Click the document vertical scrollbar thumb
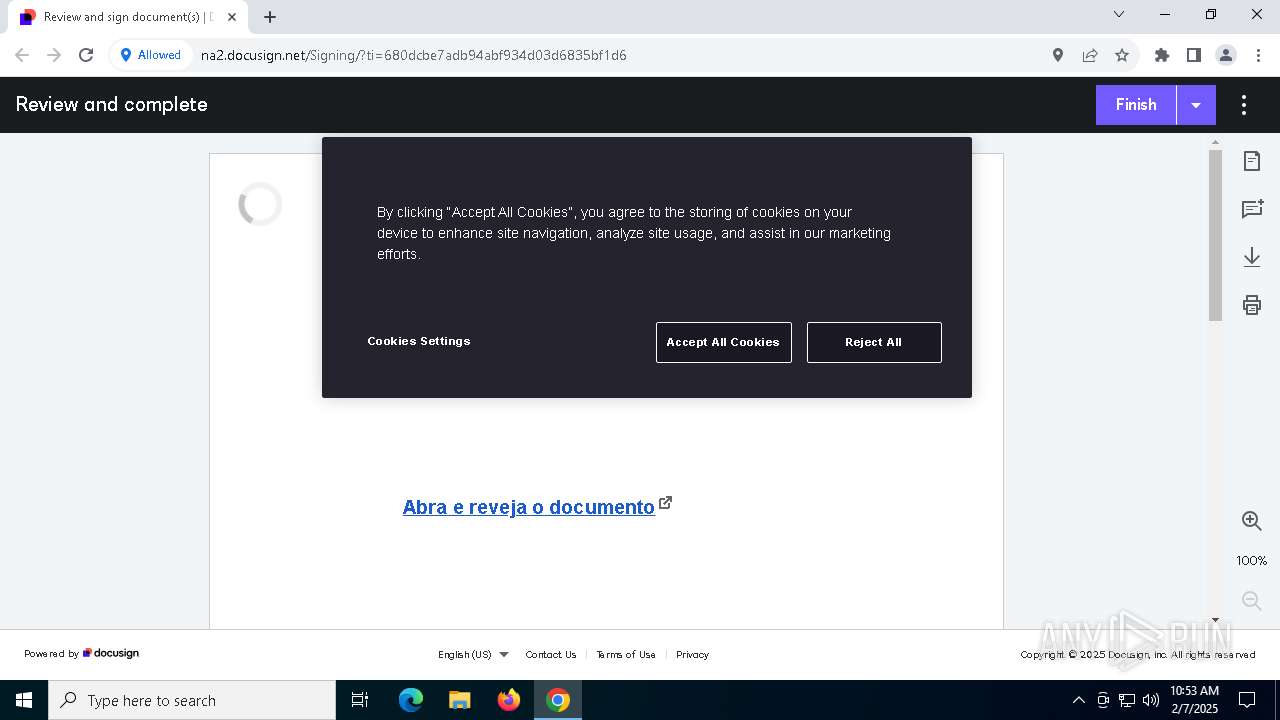 pyautogui.click(x=1215, y=235)
